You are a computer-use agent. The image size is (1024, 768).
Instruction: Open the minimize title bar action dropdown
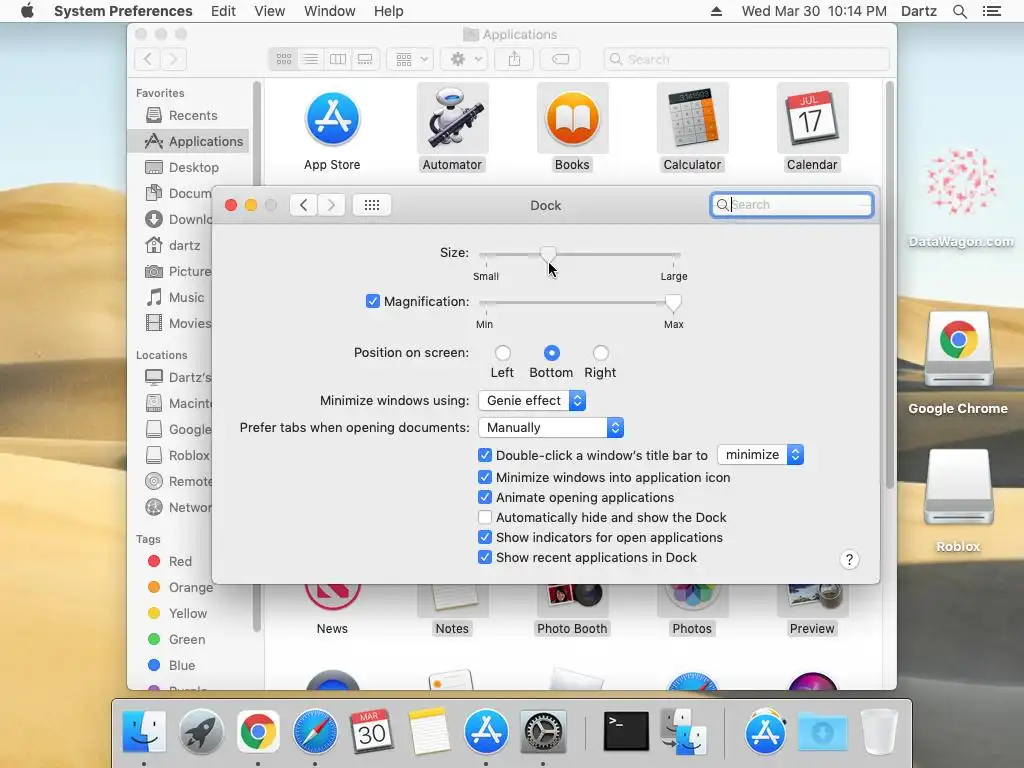tap(760, 455)
